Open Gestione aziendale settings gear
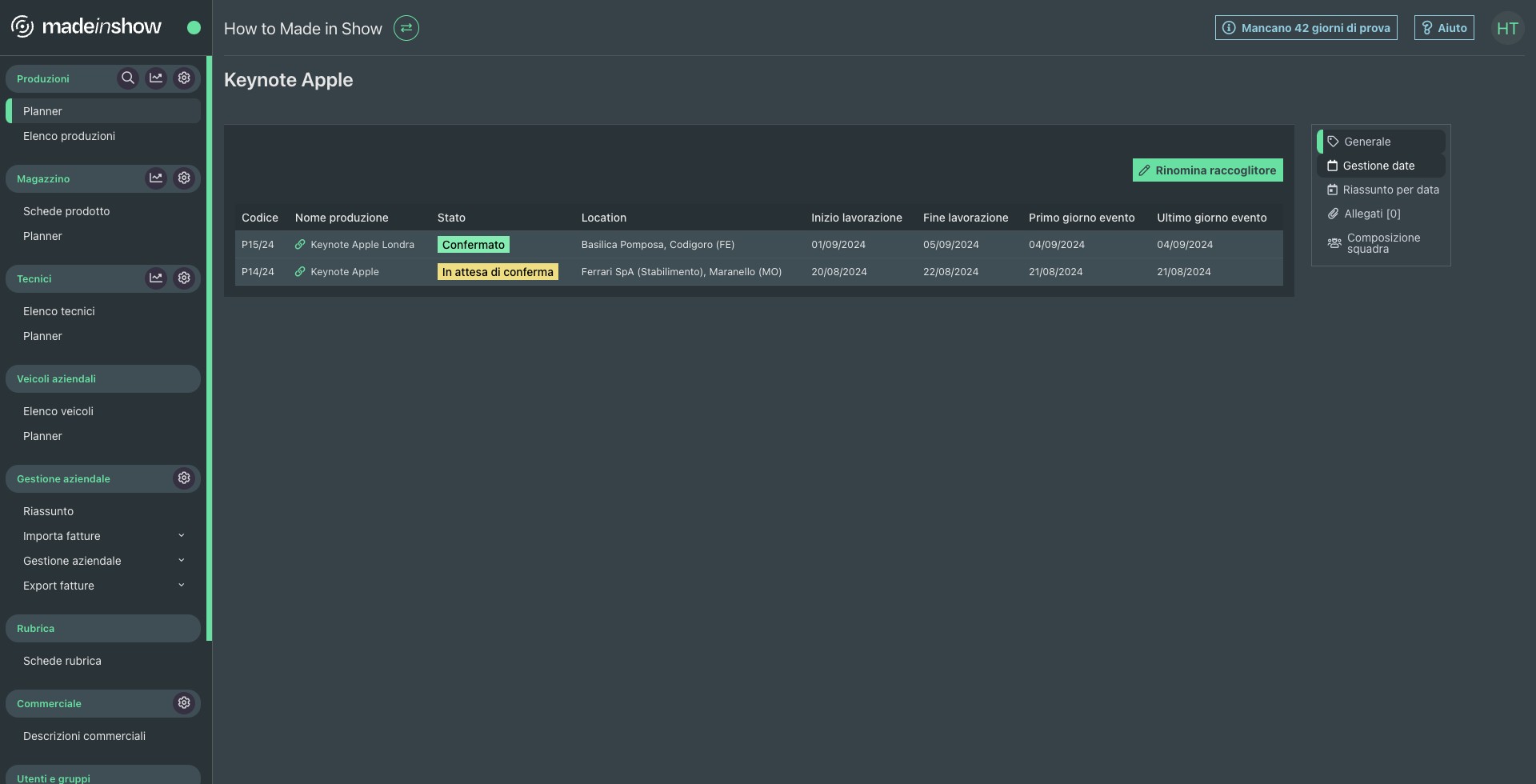Screen dimensions: 1536x784 (184, 478)
